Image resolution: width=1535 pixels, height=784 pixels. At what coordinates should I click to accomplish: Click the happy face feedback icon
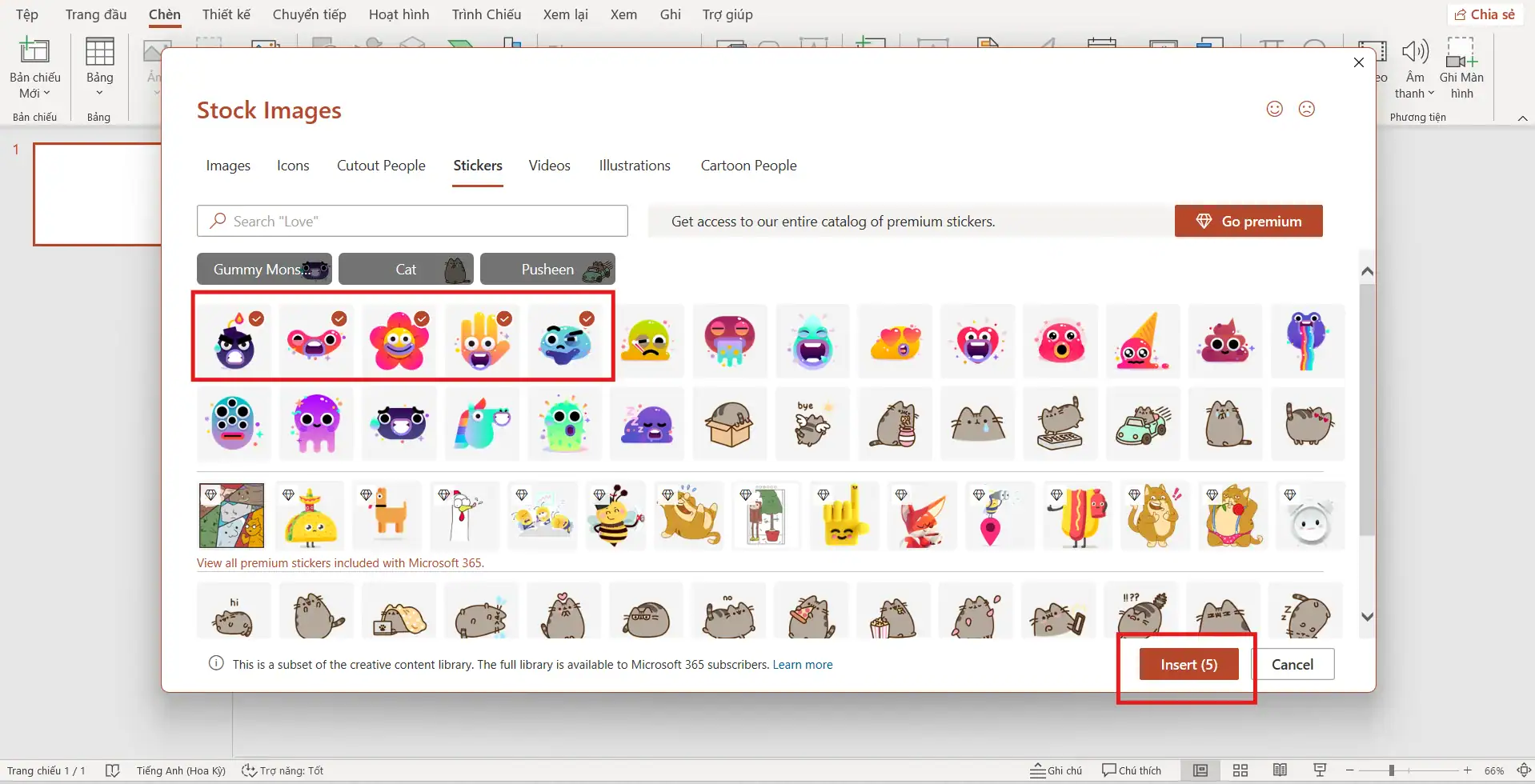[1274, 109]
